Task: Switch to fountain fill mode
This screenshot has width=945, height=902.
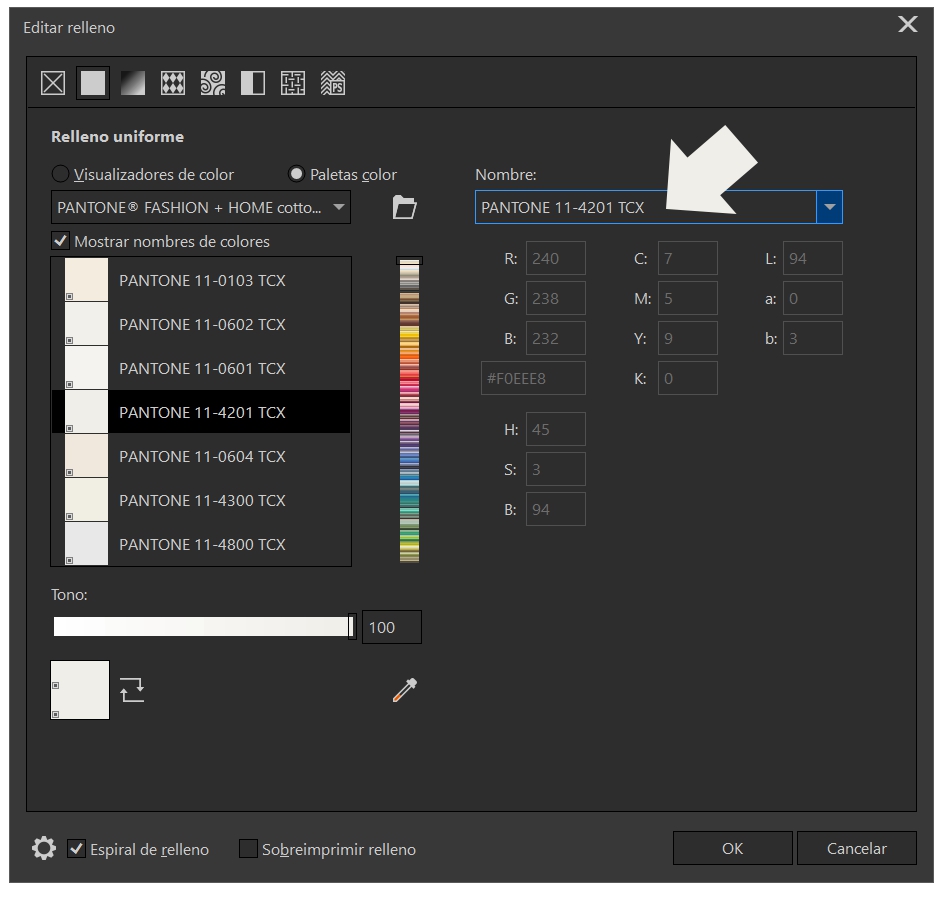Action: (x=133, y=83)
